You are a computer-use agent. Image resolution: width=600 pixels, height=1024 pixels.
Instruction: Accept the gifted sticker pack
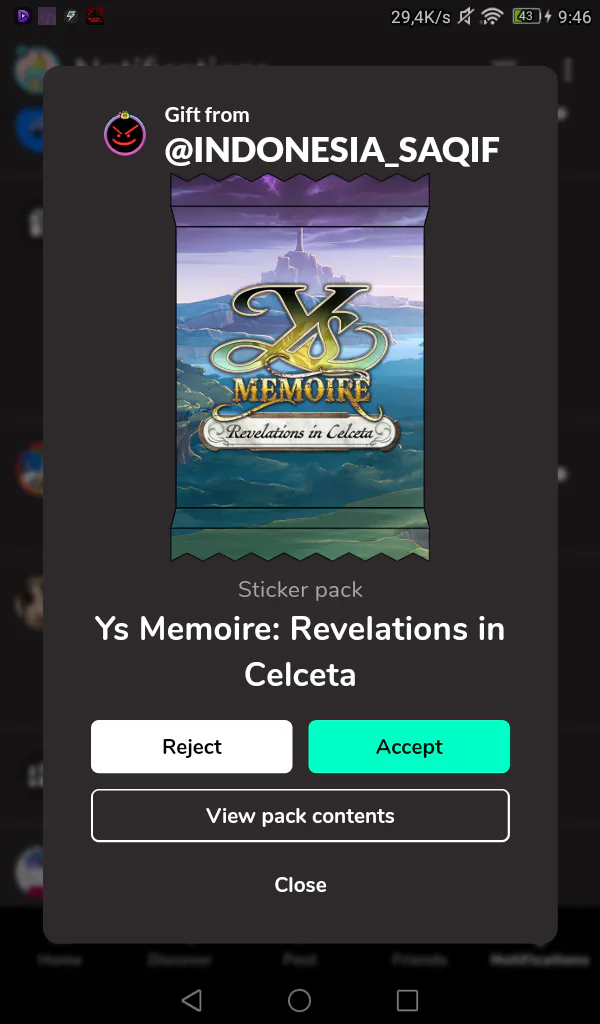(x=409, y=746)
